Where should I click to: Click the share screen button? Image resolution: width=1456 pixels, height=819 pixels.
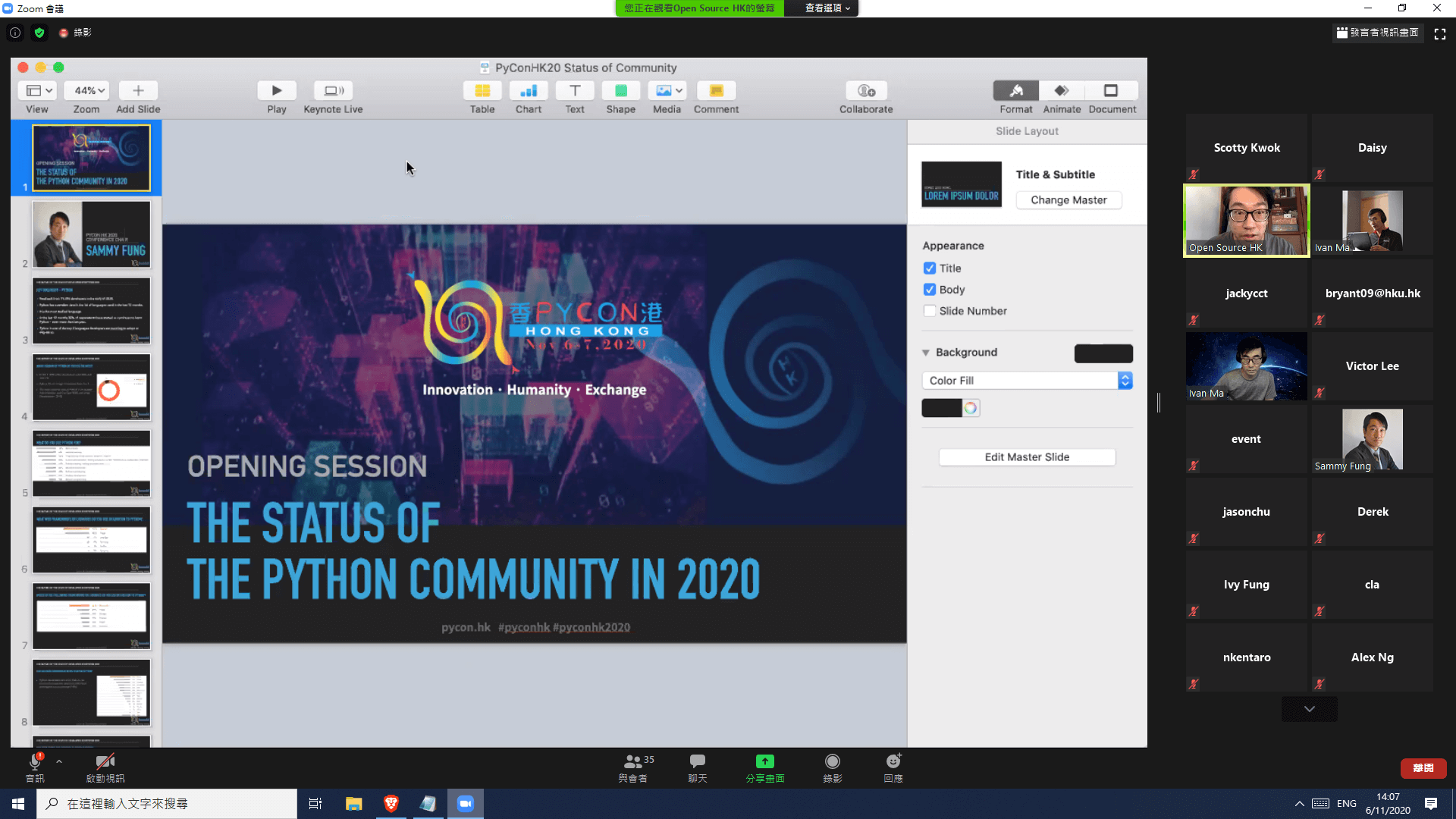coord(764,767)
